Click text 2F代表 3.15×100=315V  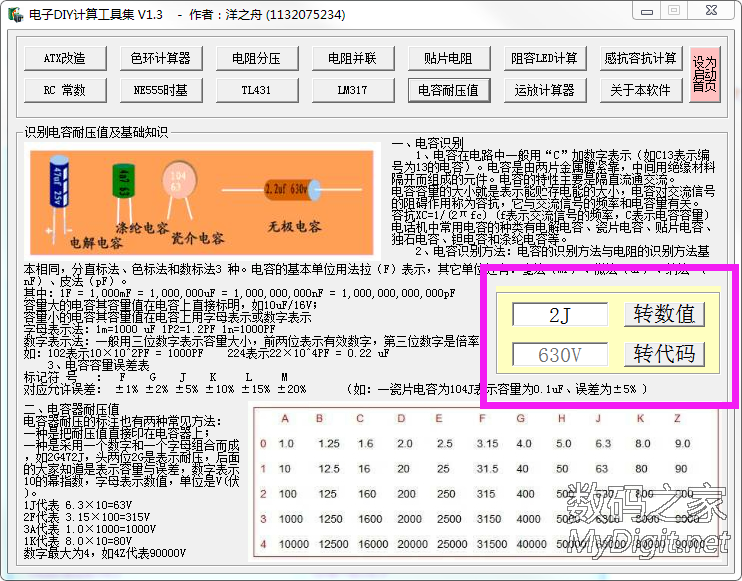click(x=87, y=517)
